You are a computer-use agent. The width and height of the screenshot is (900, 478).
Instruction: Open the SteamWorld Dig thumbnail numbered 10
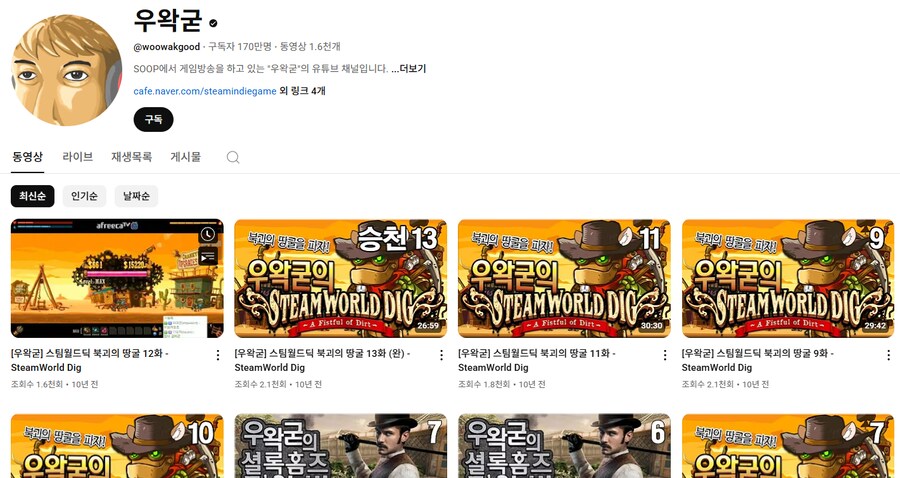pyautogui.click(x=117, y=446)
